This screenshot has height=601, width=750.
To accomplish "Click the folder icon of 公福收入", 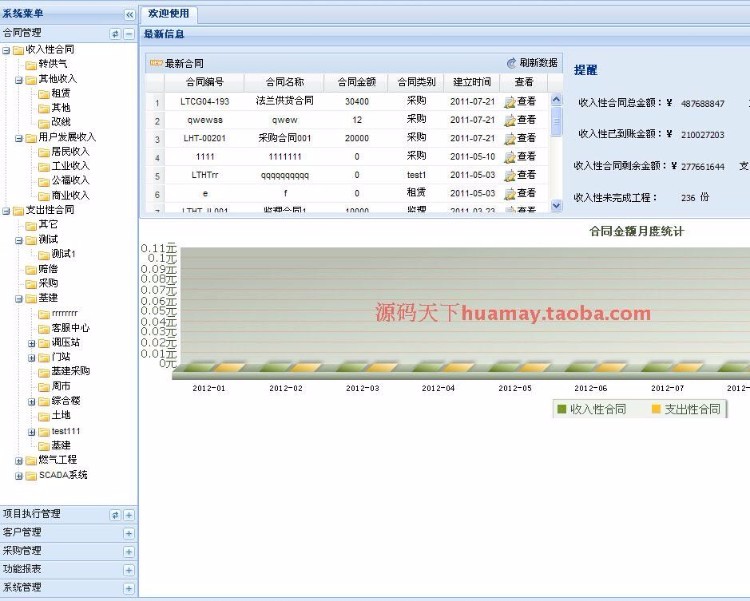I will 44,181.
